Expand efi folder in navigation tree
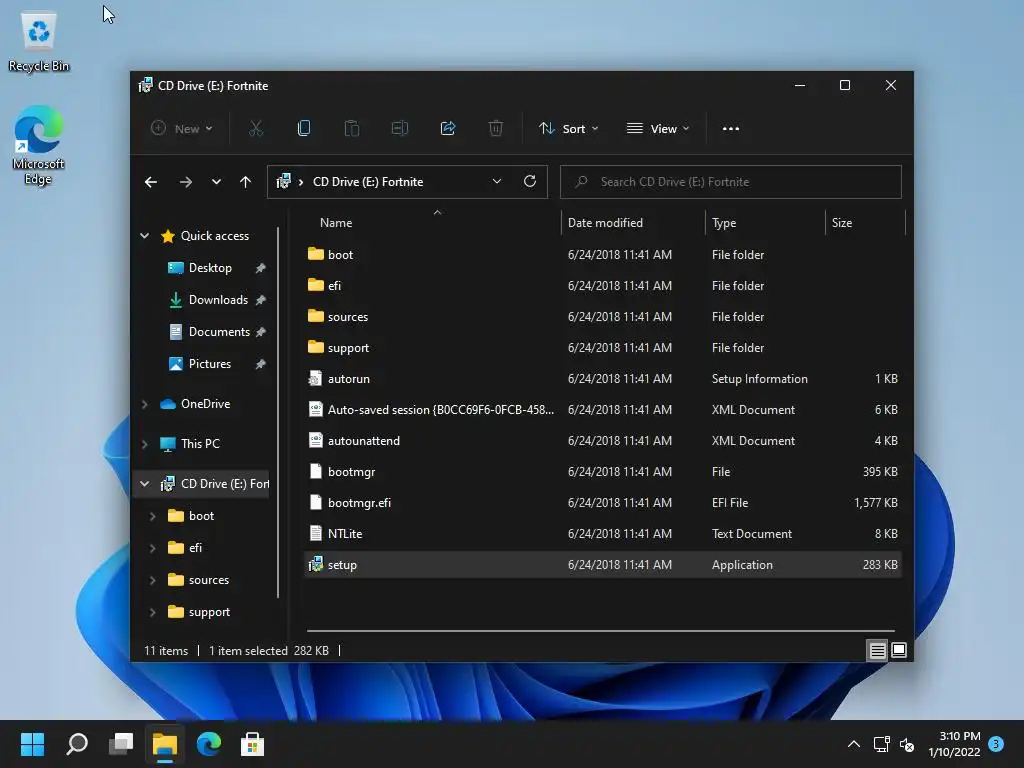 [x=152, y=548]
